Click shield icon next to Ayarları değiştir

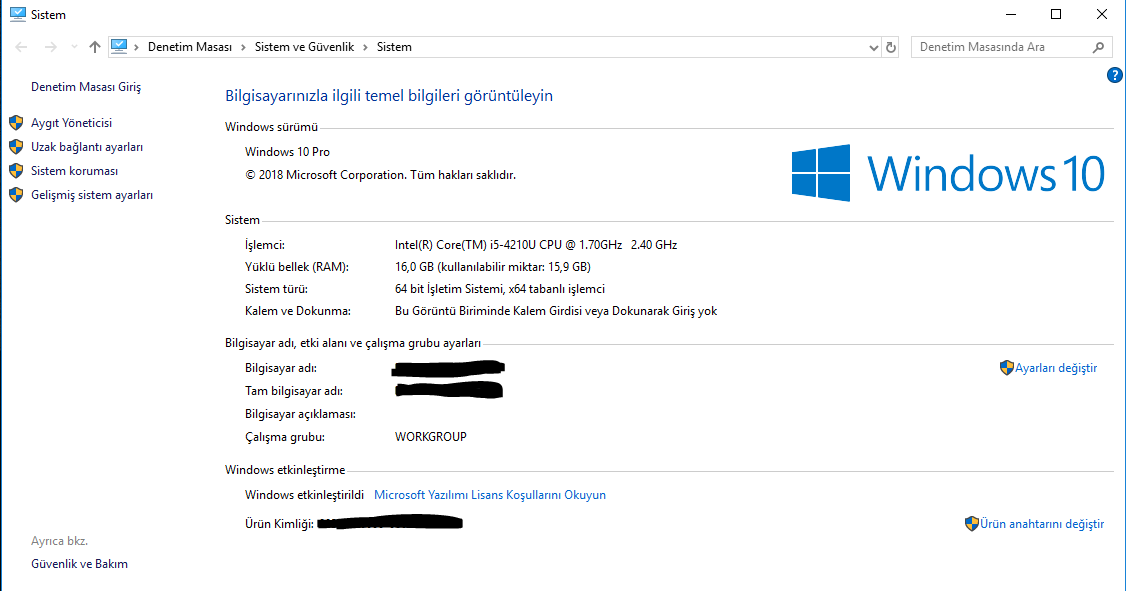1007,368
